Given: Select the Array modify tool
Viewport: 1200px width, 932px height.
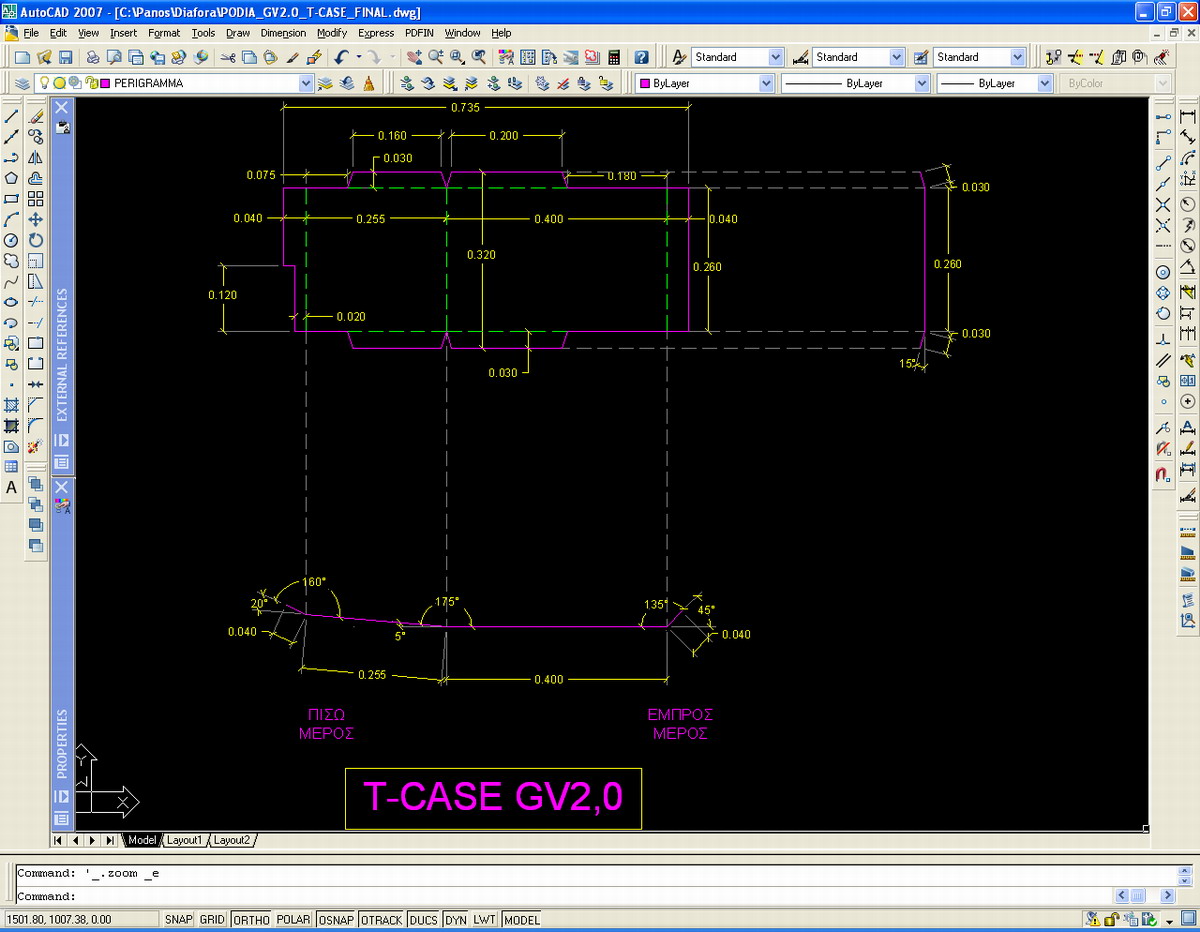Looking at the screenshot, I should click(36, 199).
